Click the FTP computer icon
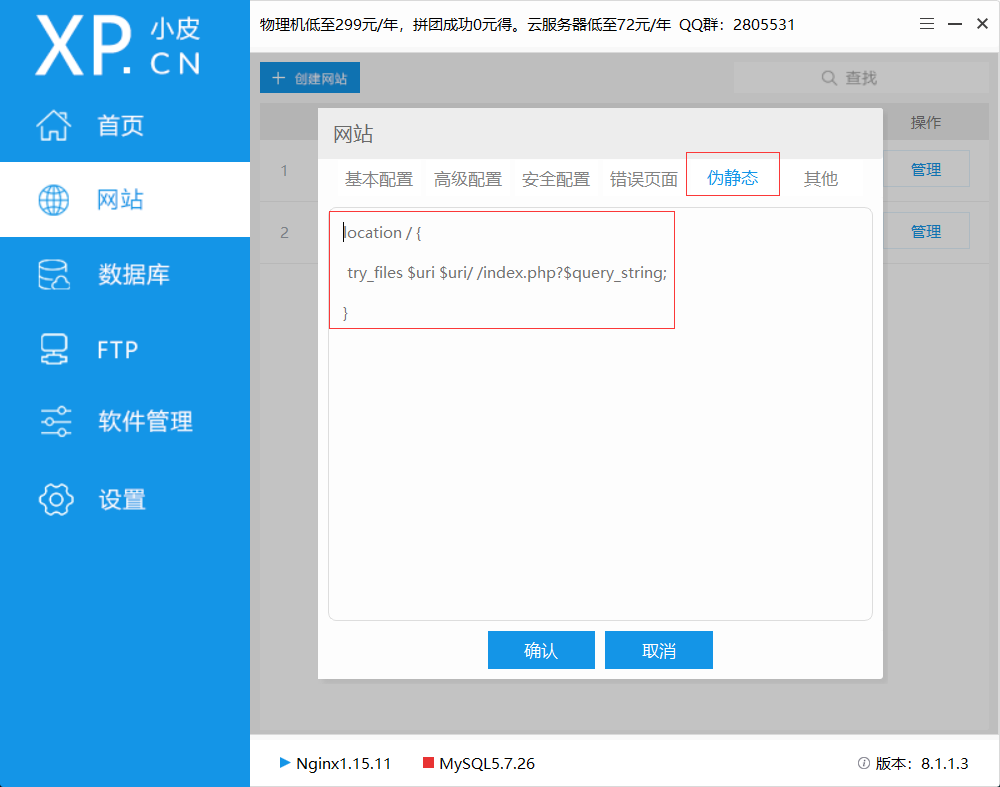The height and width of the screenshot is (787, 1000). [54, 350]
